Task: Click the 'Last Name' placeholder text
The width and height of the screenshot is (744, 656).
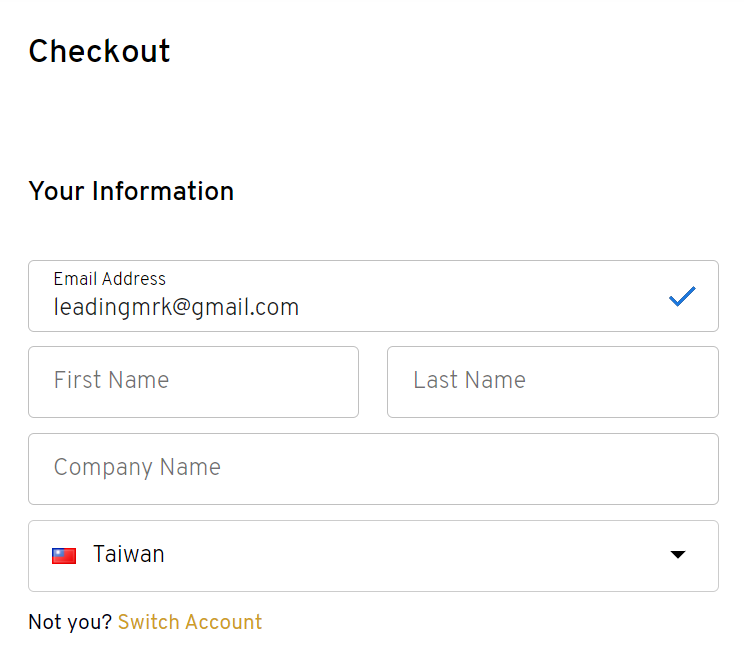Action: pos(470,380)
